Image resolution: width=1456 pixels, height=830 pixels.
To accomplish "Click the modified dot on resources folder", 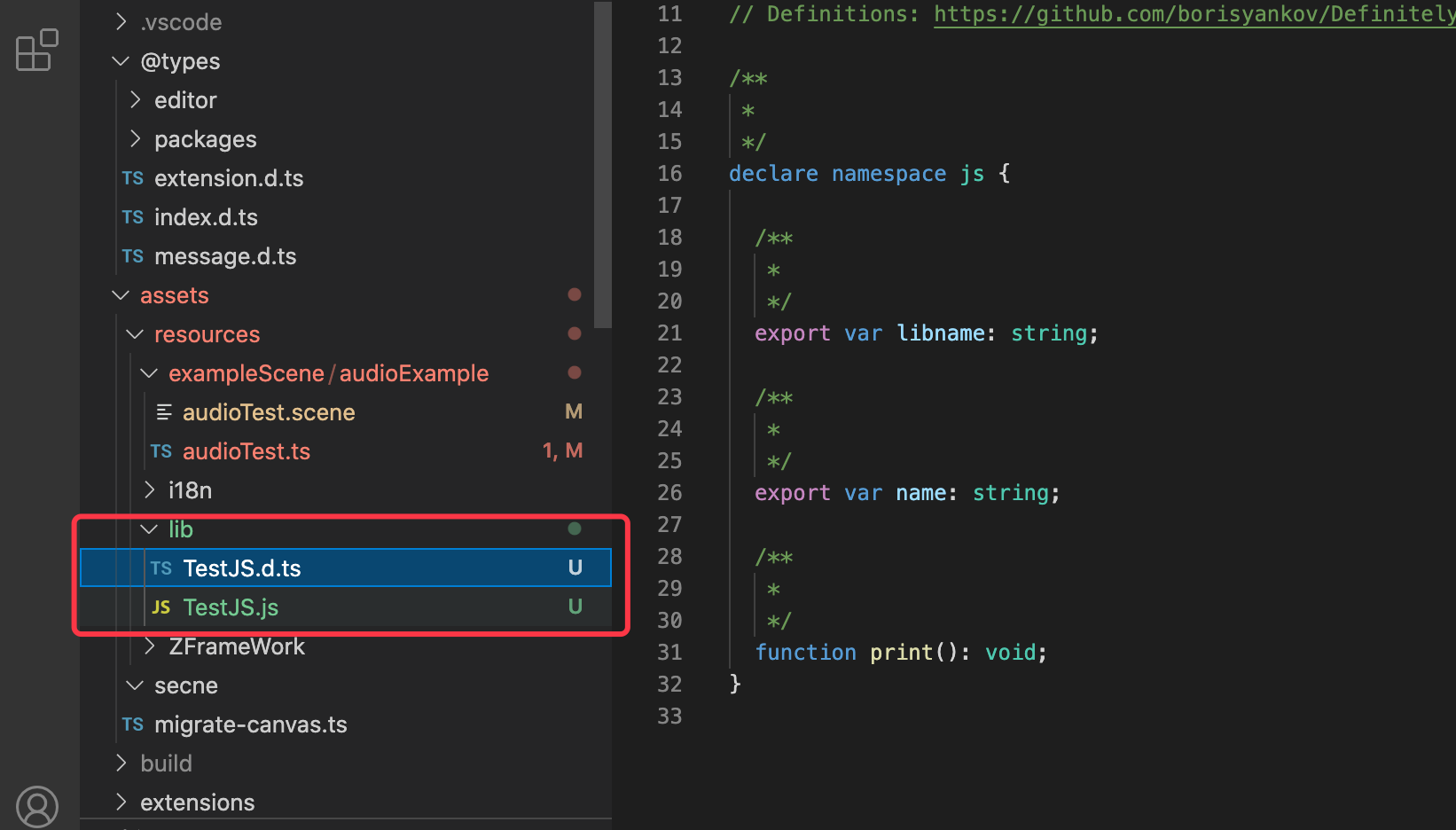I will coord(575,333).
